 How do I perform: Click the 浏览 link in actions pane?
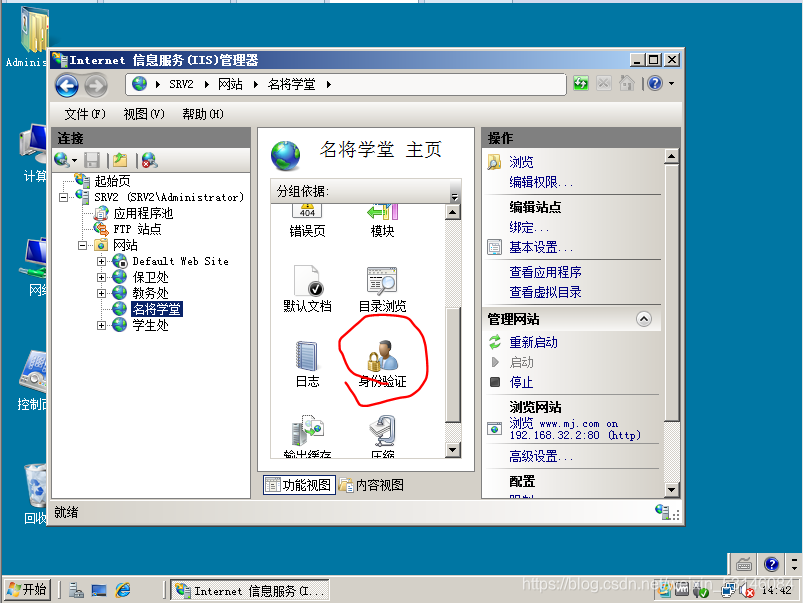click(521, 162)
